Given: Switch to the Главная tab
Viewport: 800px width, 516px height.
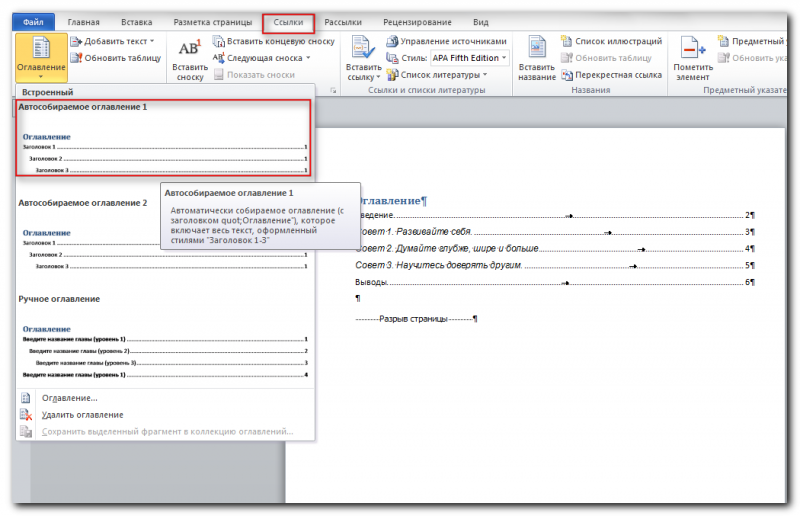Looking at the screenshot, I should click(x=83, y=22).
